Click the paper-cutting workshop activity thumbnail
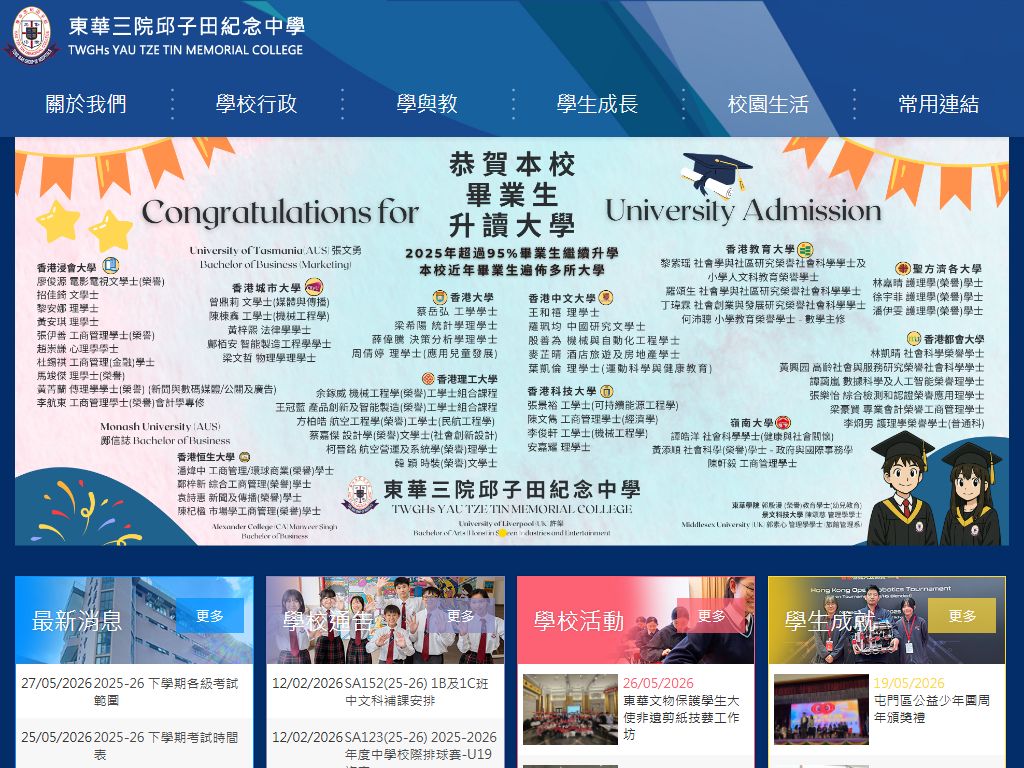Viewport: 1024px width, 768px height. pyautogui.click(x=570, y=709)
